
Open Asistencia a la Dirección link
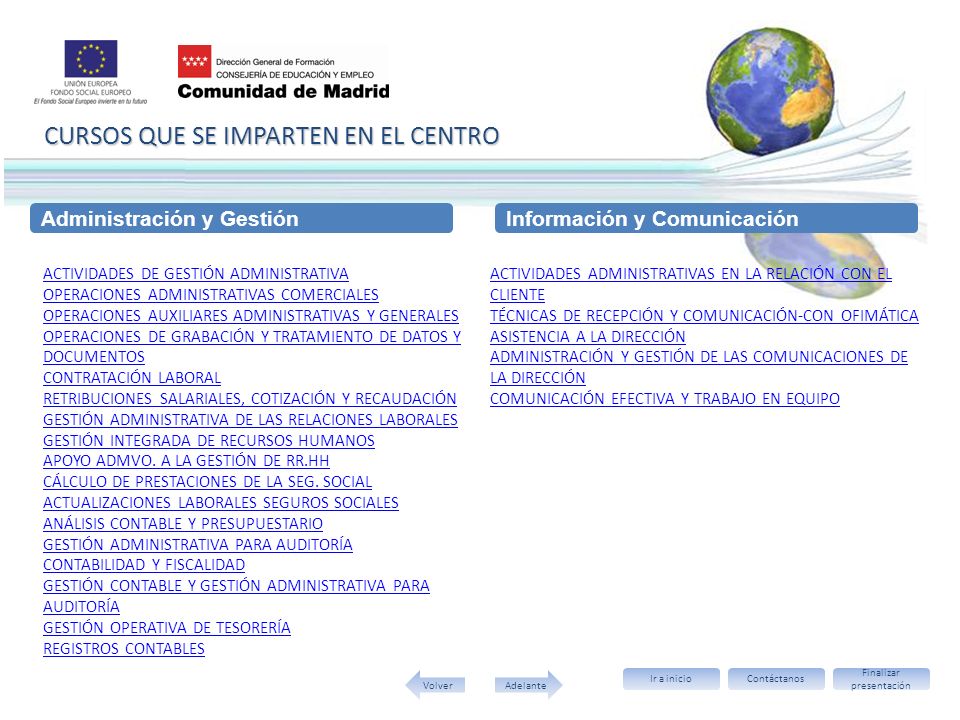pos(588,336)
